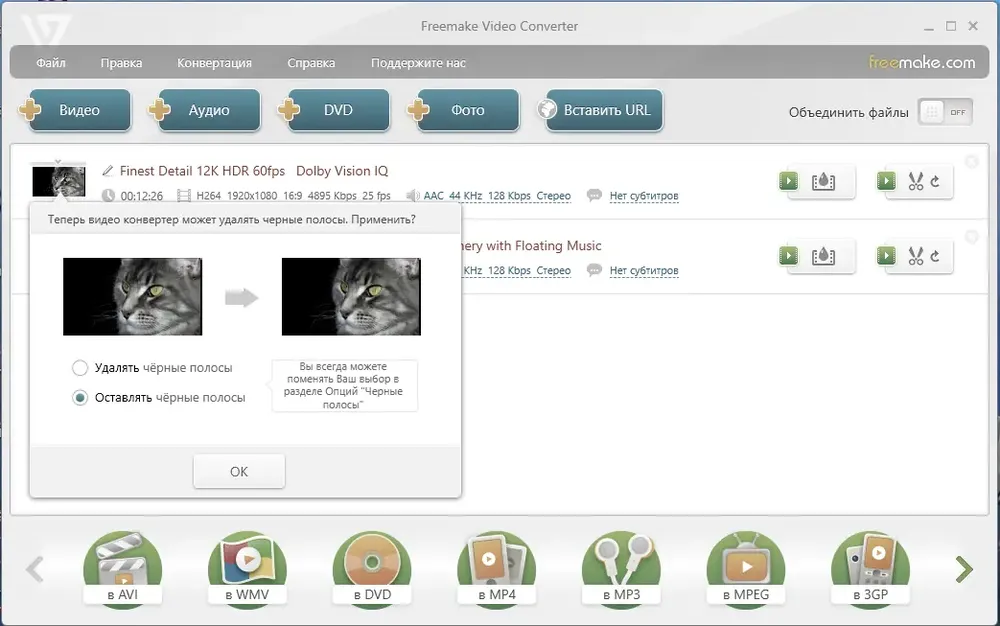Convert to audio using в MP3 icon
Viewport: 1000px width, 626px height.
point(621,570)
